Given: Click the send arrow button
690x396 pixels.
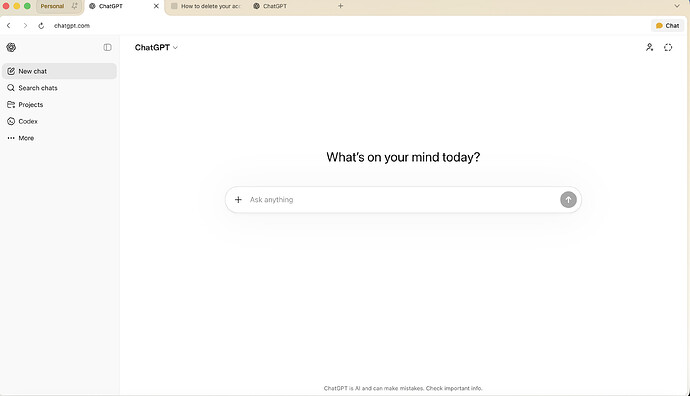Looking at the screenshot, I should 568,200.
